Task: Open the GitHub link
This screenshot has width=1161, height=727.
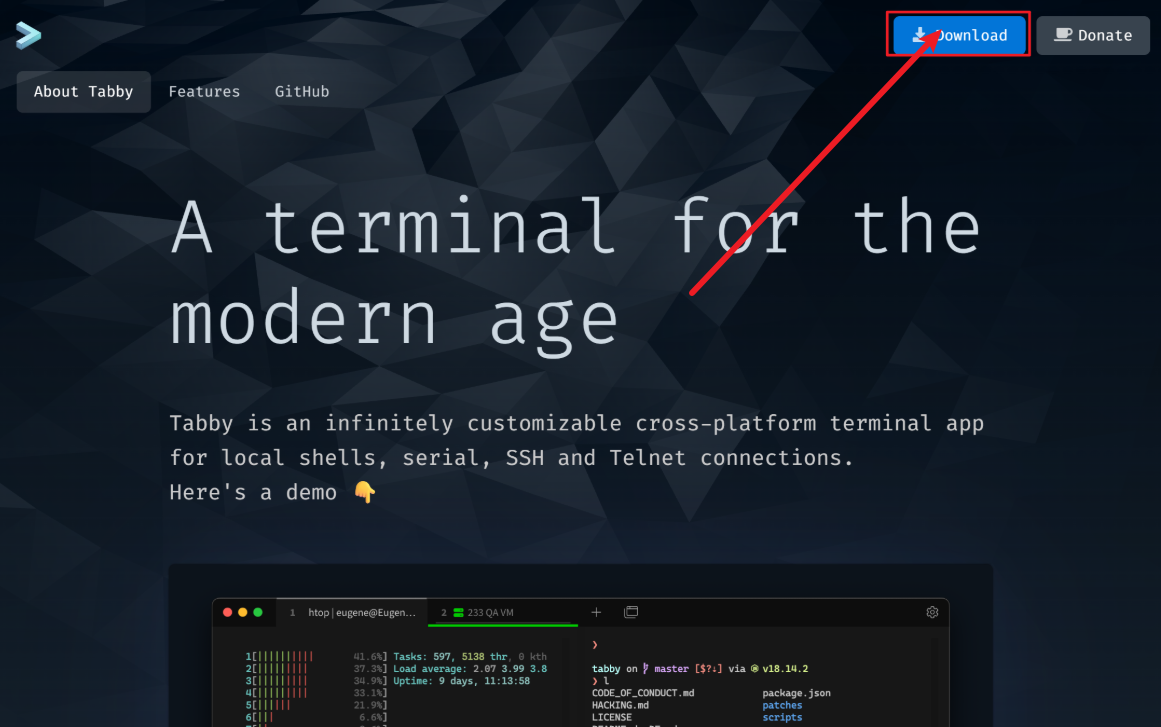Action: coord(302,92)
